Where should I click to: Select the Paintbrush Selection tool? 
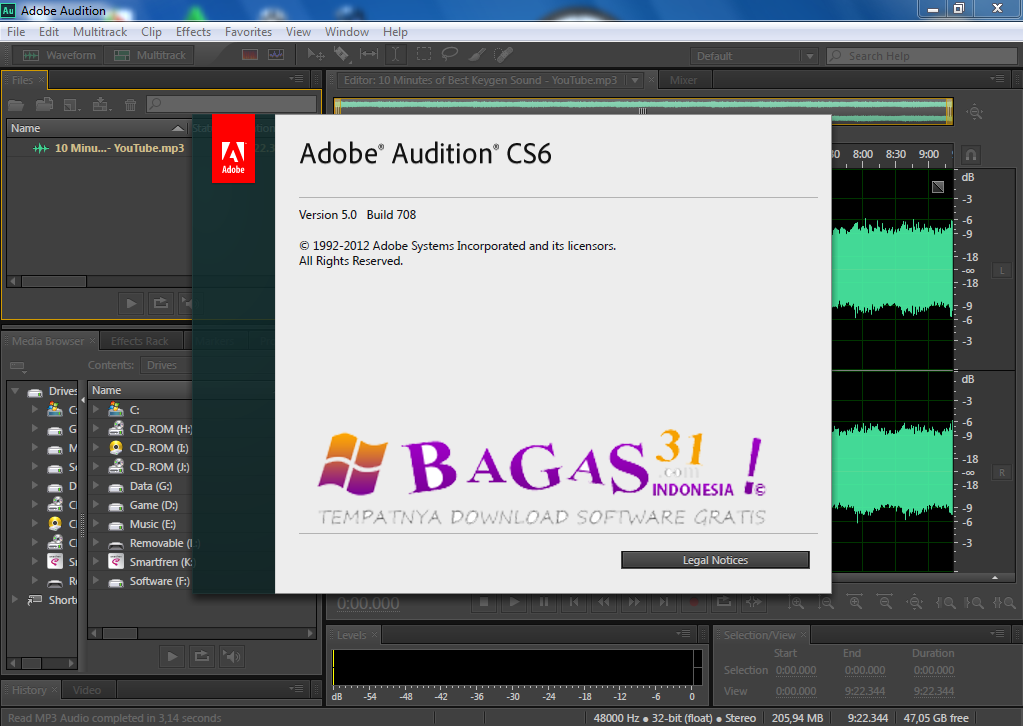coord(477,55)
